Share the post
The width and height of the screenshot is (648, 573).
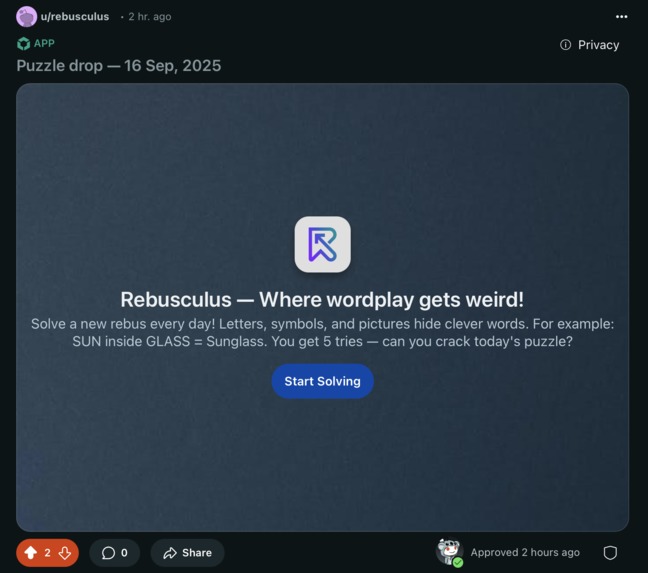click(187, 552)
